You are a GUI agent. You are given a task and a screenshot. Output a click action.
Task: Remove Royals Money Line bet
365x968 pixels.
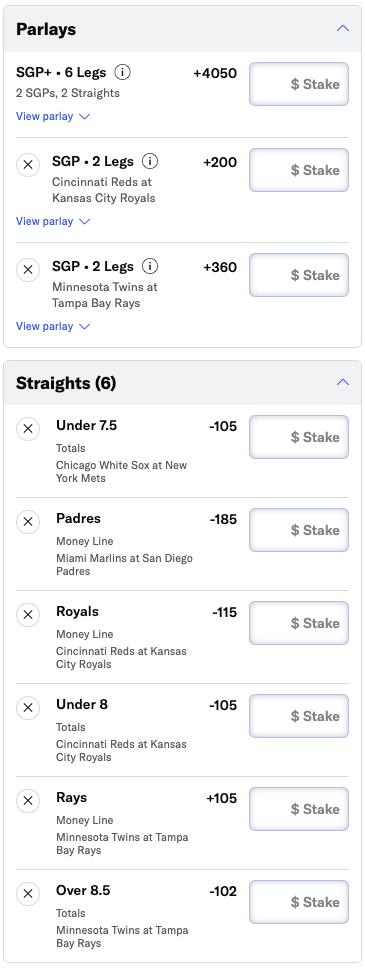tap(28, 615)
